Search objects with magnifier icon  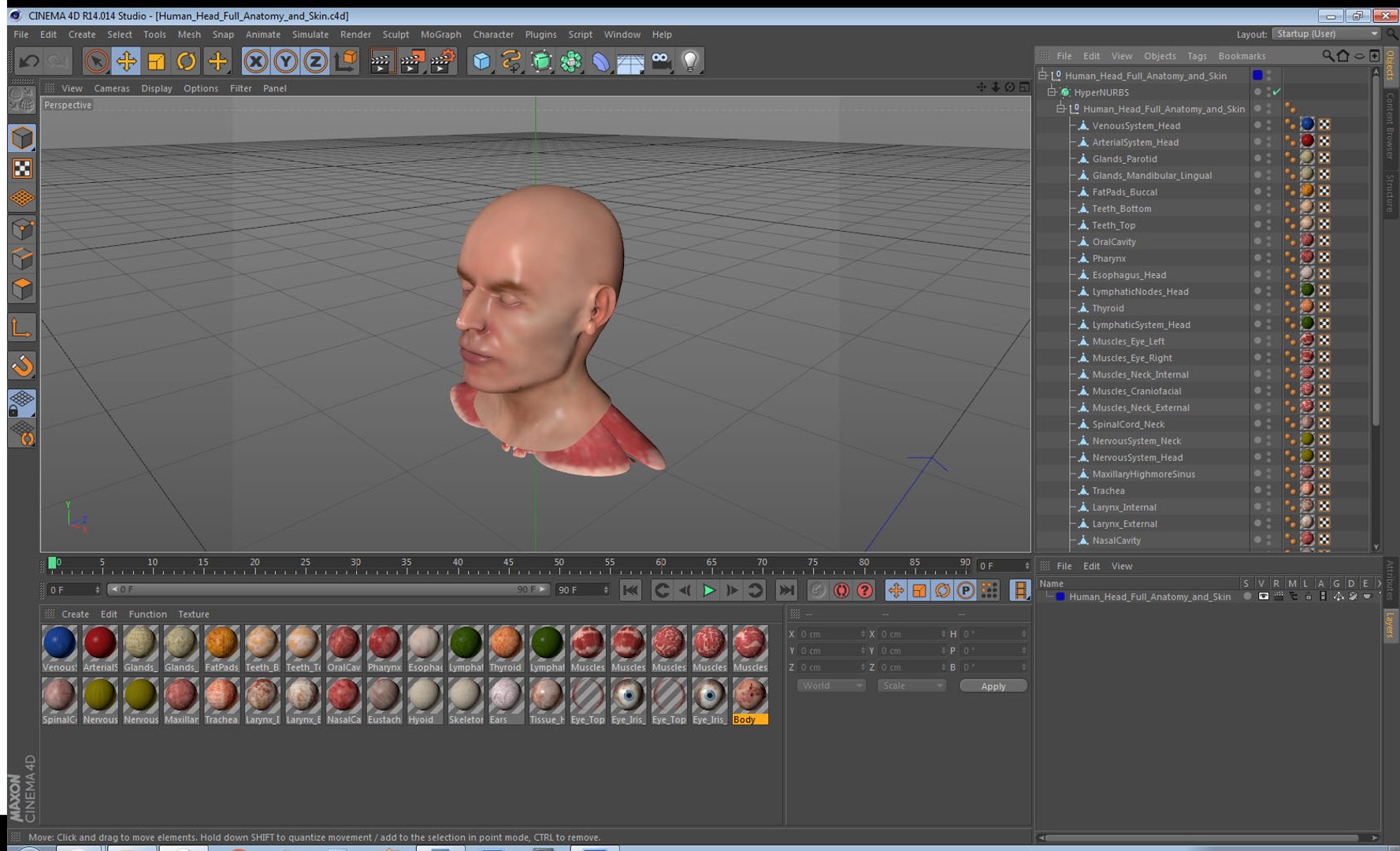[x=1328, y=56]
